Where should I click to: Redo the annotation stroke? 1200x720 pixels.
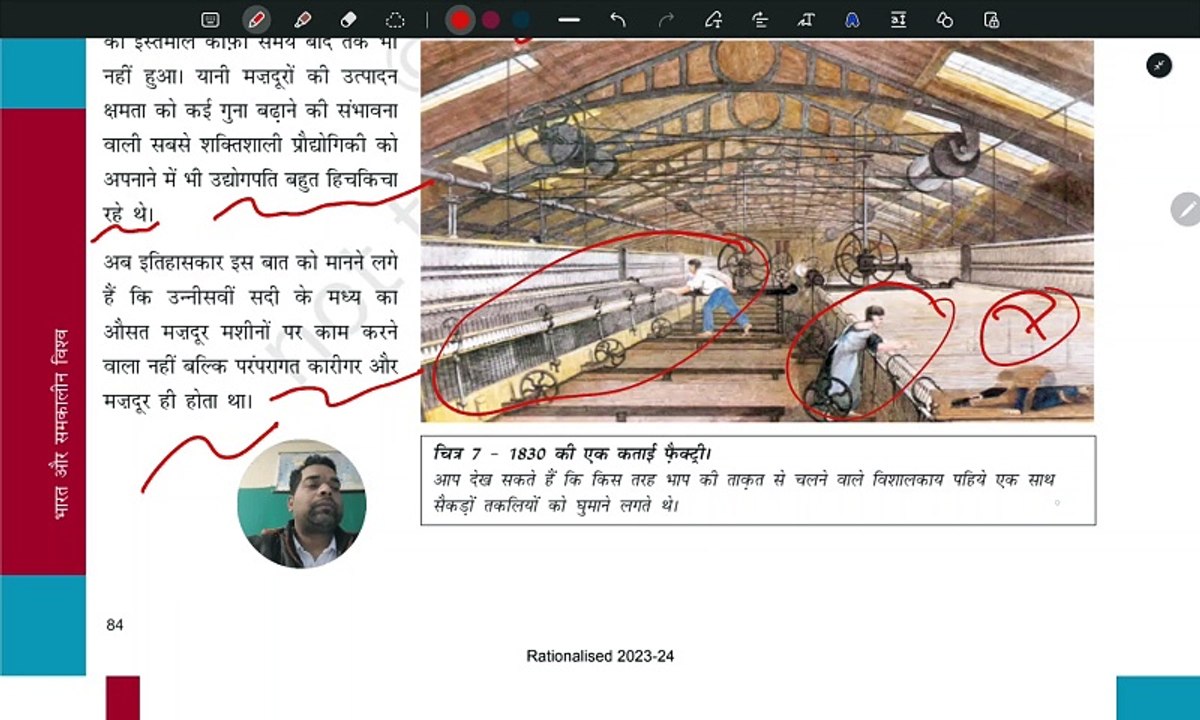[x=666, y=19]
